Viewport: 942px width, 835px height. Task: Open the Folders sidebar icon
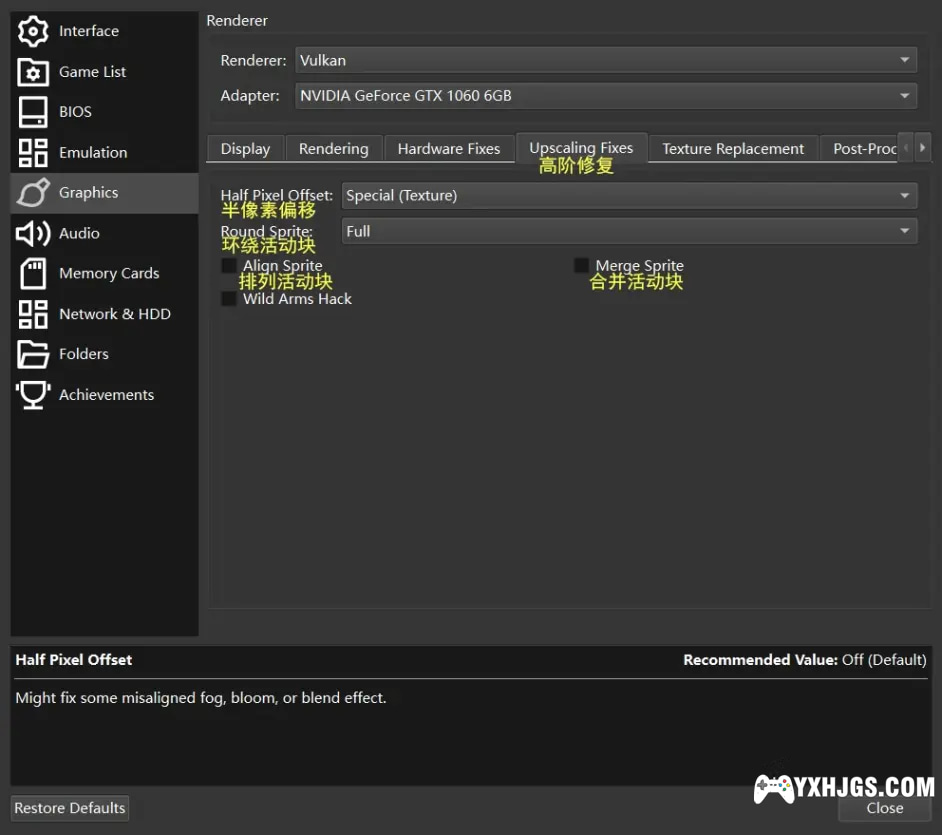[x=33, y=354]
